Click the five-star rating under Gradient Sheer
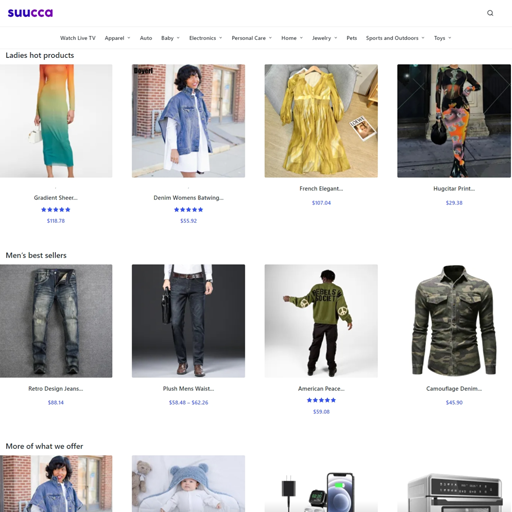 56,210
